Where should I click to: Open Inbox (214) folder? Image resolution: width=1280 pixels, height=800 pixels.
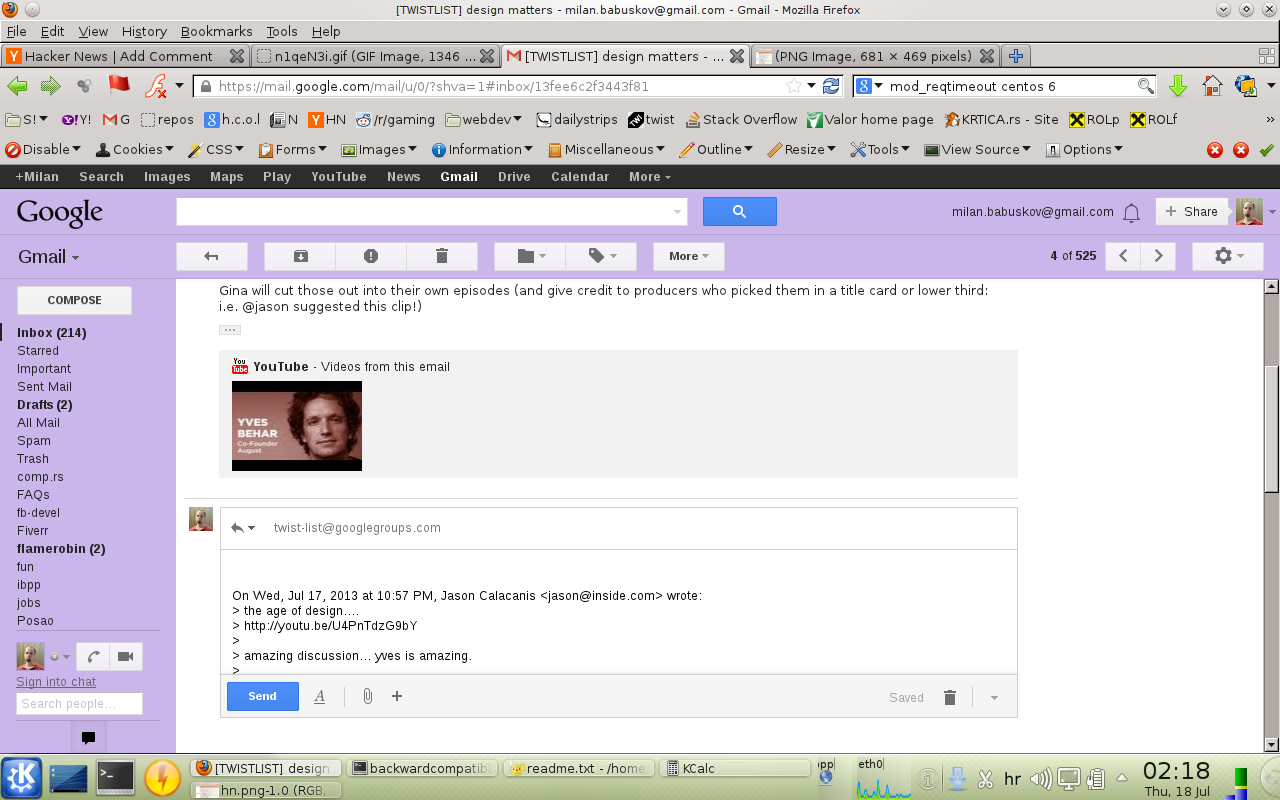(52, 332)
